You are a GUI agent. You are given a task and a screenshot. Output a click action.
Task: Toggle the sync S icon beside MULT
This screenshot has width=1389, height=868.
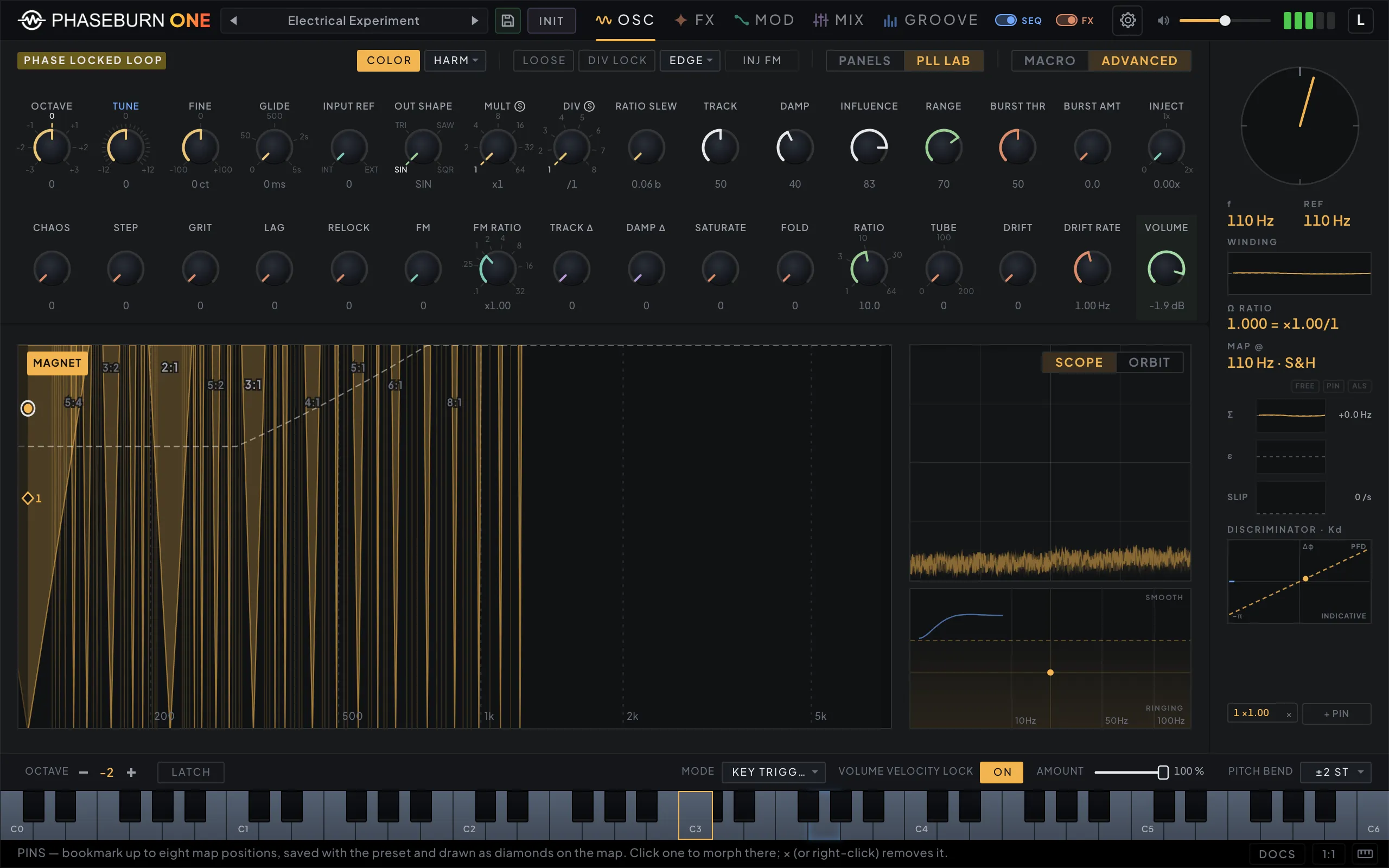(520, 106)
